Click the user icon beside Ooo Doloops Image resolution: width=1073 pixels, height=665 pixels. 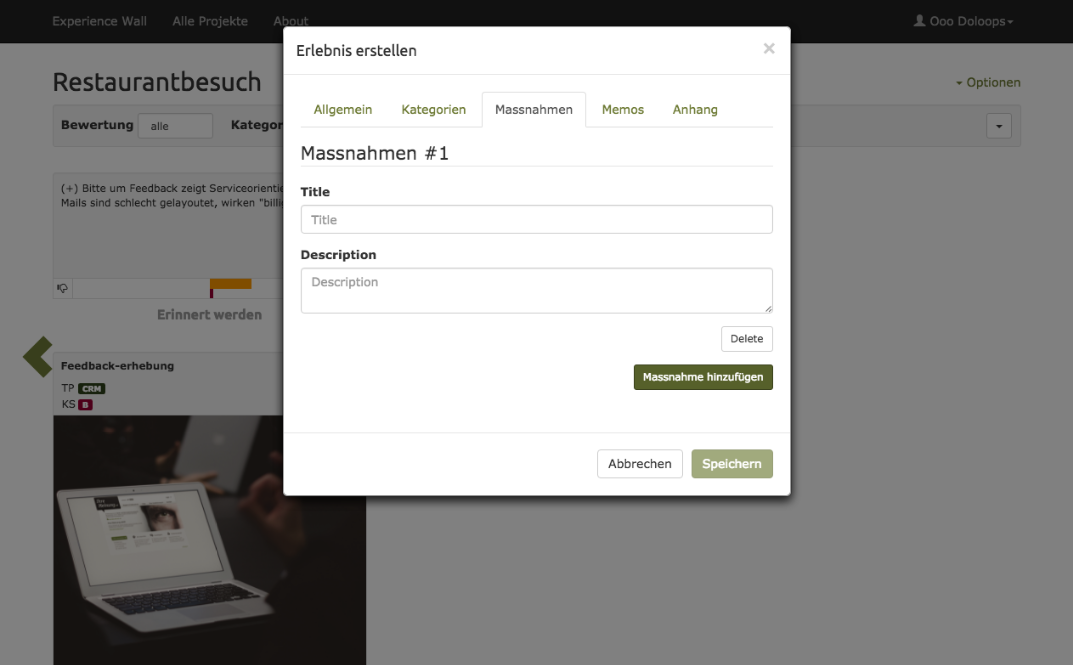coord(919,21)
